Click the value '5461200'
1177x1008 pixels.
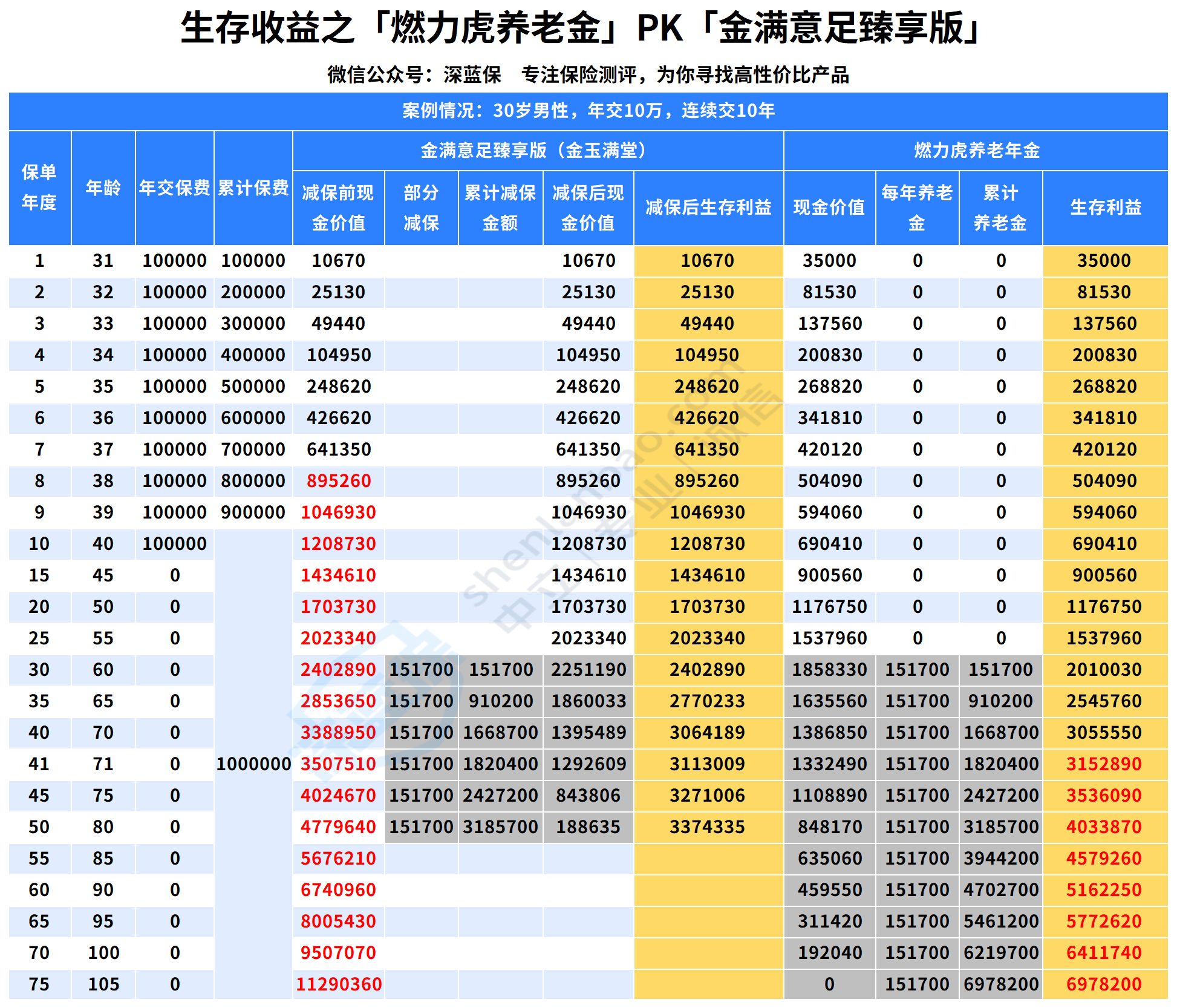pos(1001,921)
